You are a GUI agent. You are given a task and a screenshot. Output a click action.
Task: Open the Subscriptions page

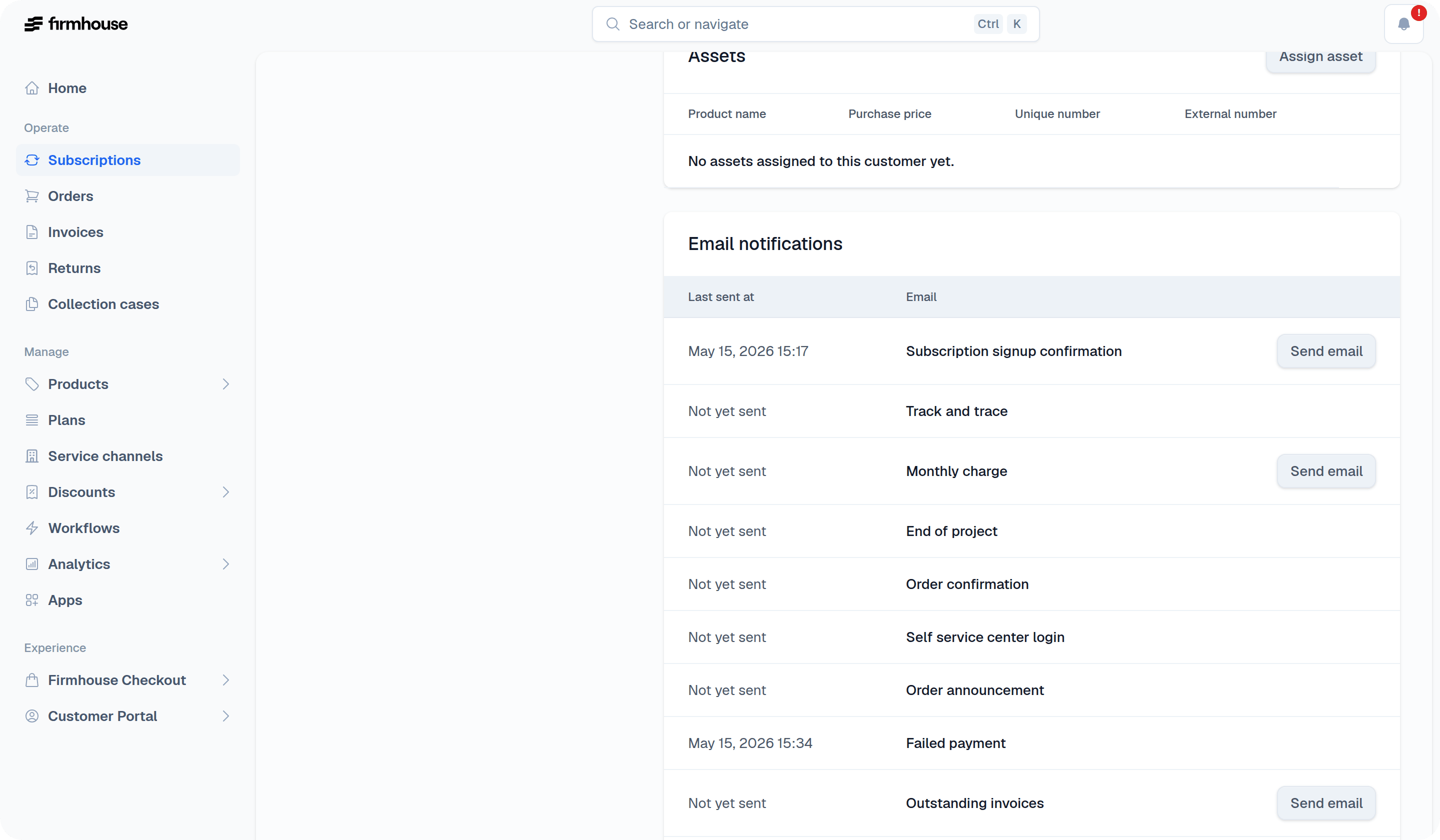[128, 160]
